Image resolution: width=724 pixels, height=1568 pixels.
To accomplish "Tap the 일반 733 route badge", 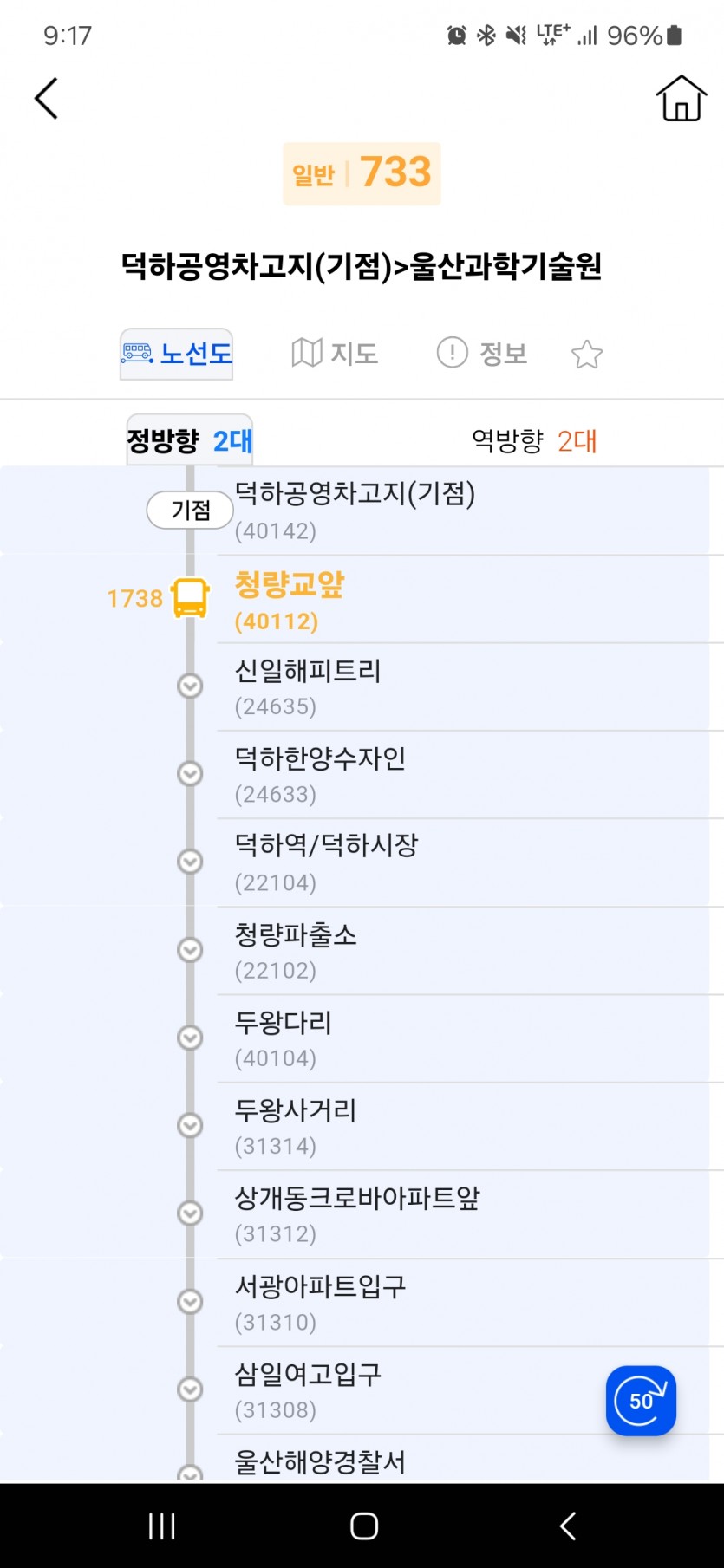I will 362,173.
